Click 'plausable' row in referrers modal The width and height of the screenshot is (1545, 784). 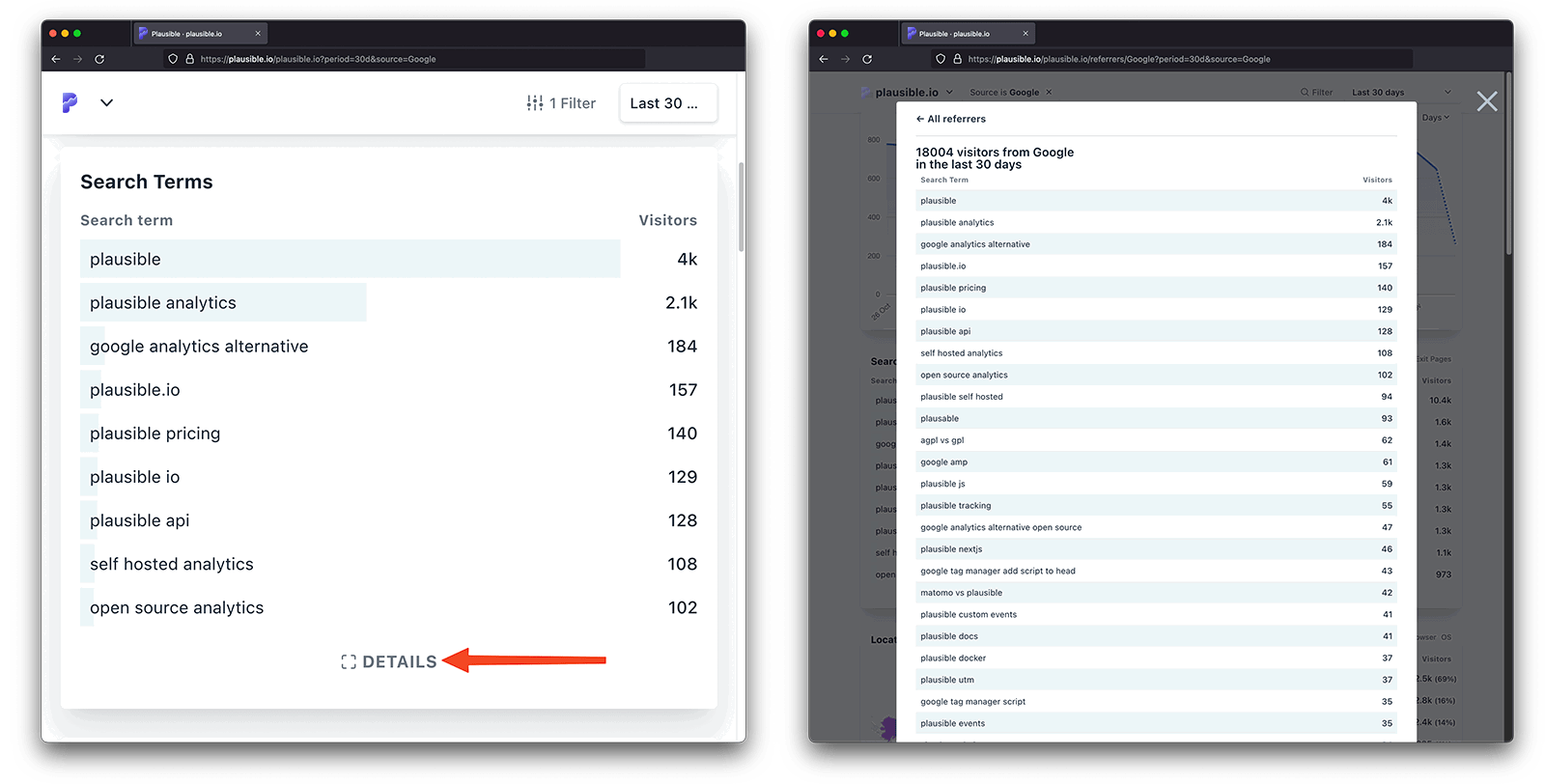(x=1156, y=418)
